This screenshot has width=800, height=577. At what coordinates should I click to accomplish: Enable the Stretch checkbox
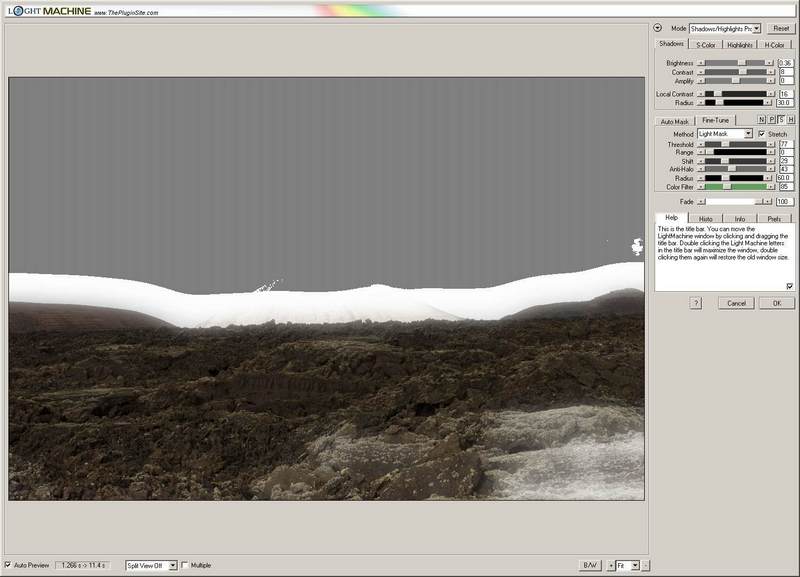pyautogui.click(x=762, y=134)
